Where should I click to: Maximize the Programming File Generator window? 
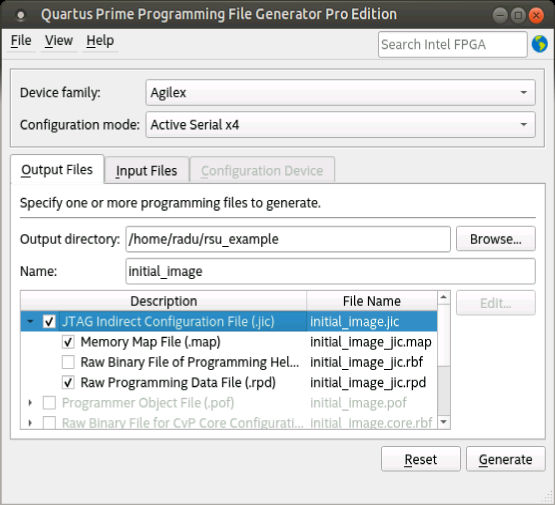518,15
